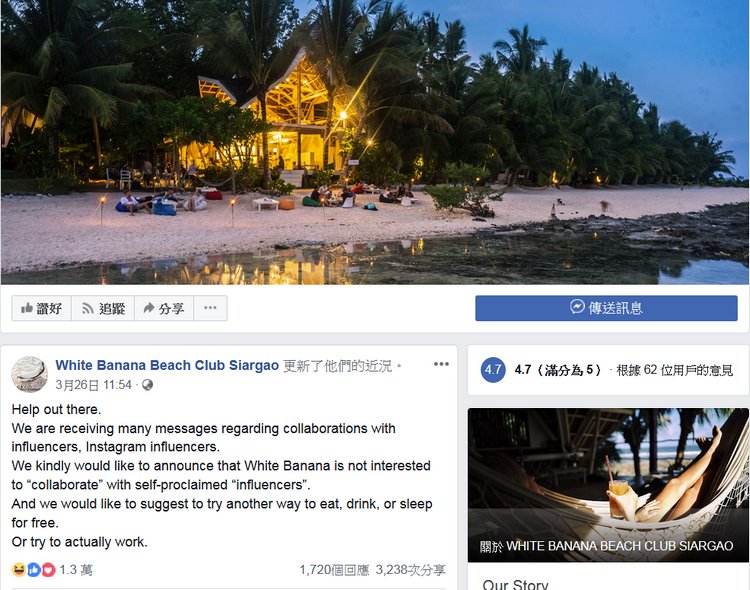Click the globe public-privacy icon
The image size is (750, 590).
[147, 385]
